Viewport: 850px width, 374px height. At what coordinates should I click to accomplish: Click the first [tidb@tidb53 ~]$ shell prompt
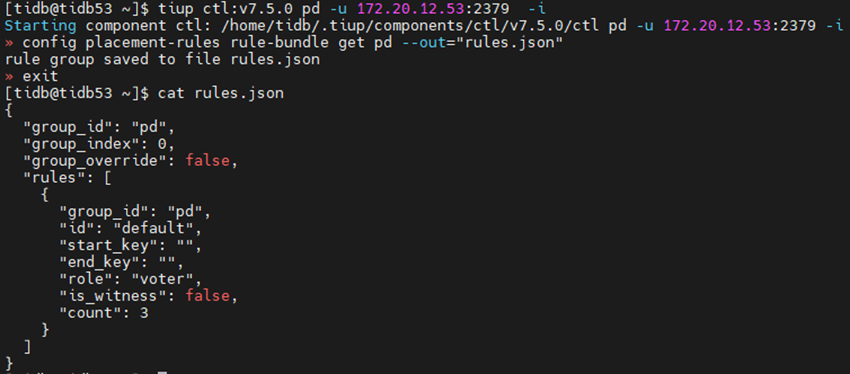coord(76,9)
